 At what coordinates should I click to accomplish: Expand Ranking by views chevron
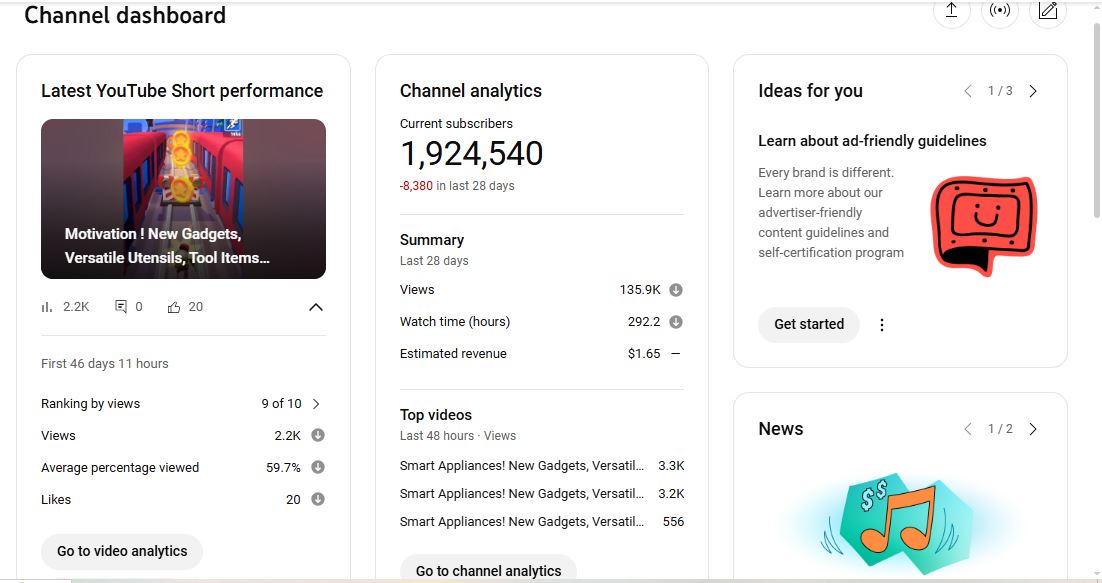316,404
